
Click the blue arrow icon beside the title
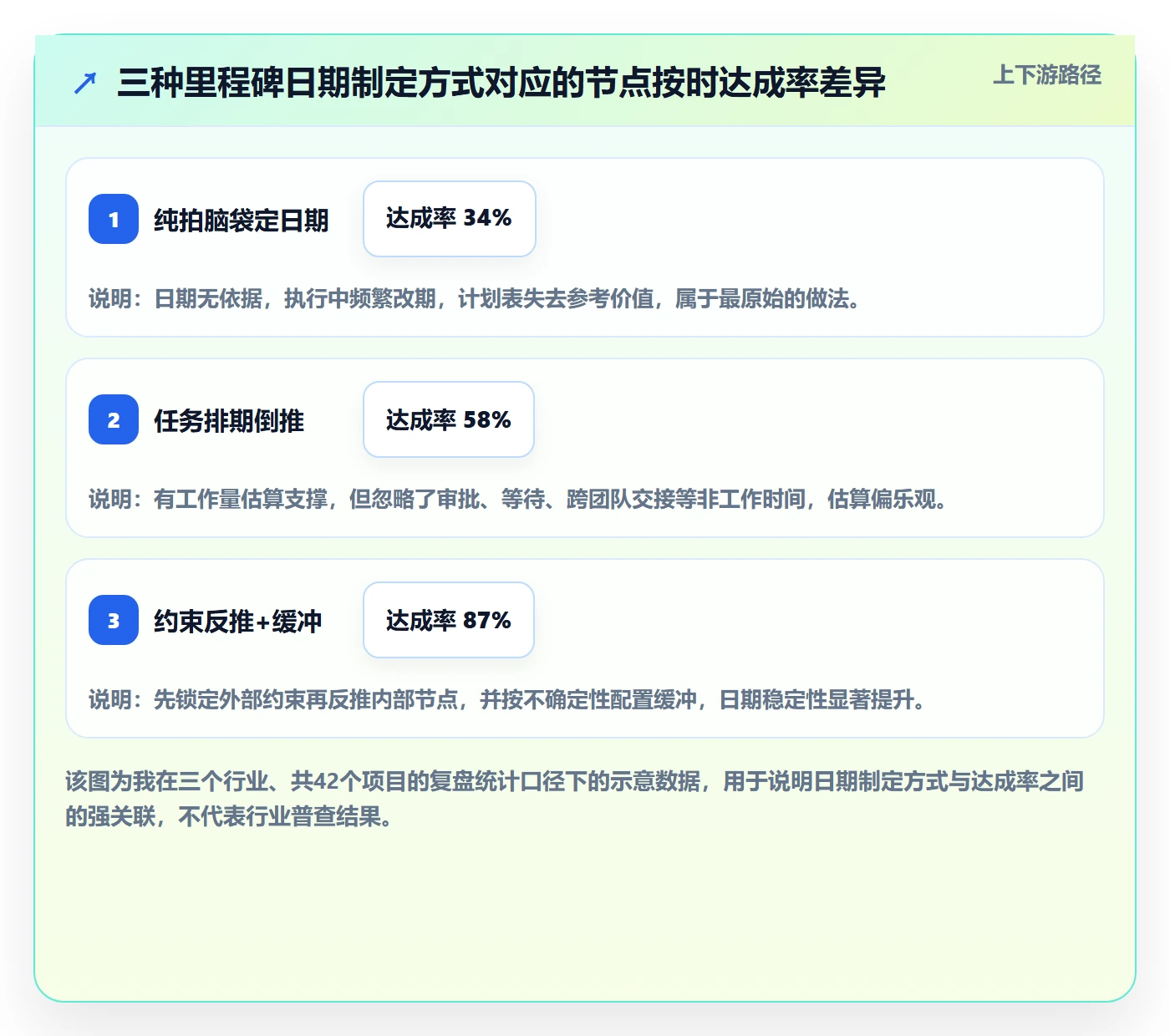(85, 83)
